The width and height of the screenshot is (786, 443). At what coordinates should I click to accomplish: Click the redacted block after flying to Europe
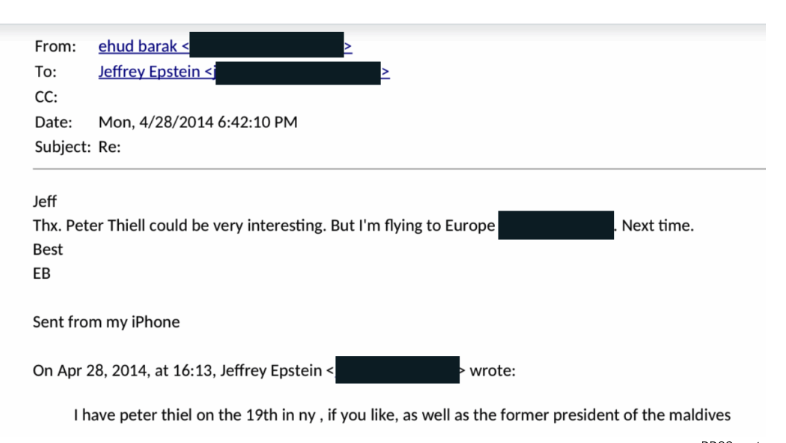pyautogui.click(x=556, y=225)
